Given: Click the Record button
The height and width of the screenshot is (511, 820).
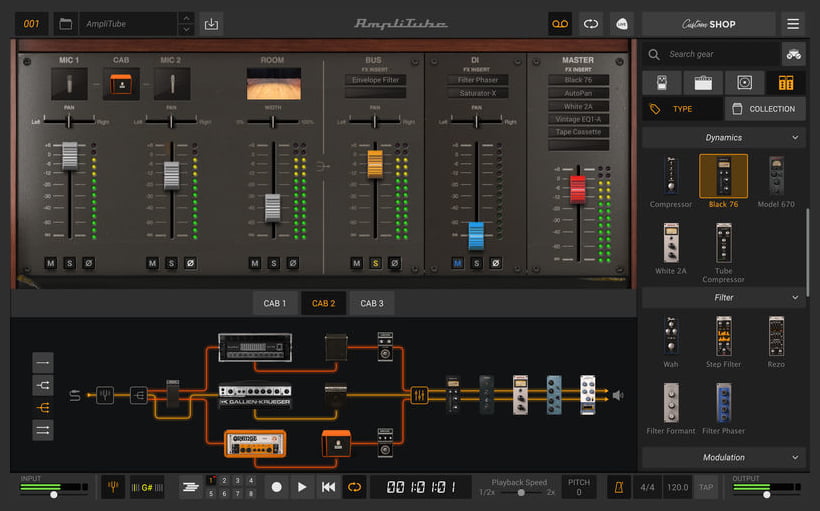Looking at the screenshot, I should click(x=277, y=487).
